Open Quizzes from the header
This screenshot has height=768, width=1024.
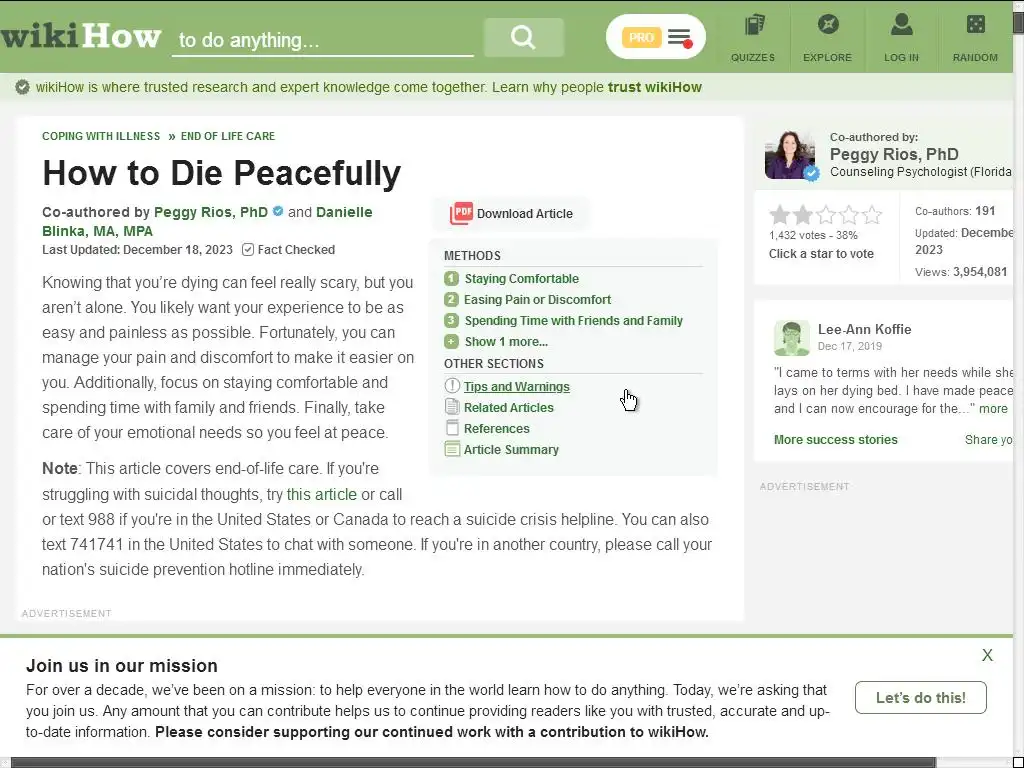click(753, 38)
